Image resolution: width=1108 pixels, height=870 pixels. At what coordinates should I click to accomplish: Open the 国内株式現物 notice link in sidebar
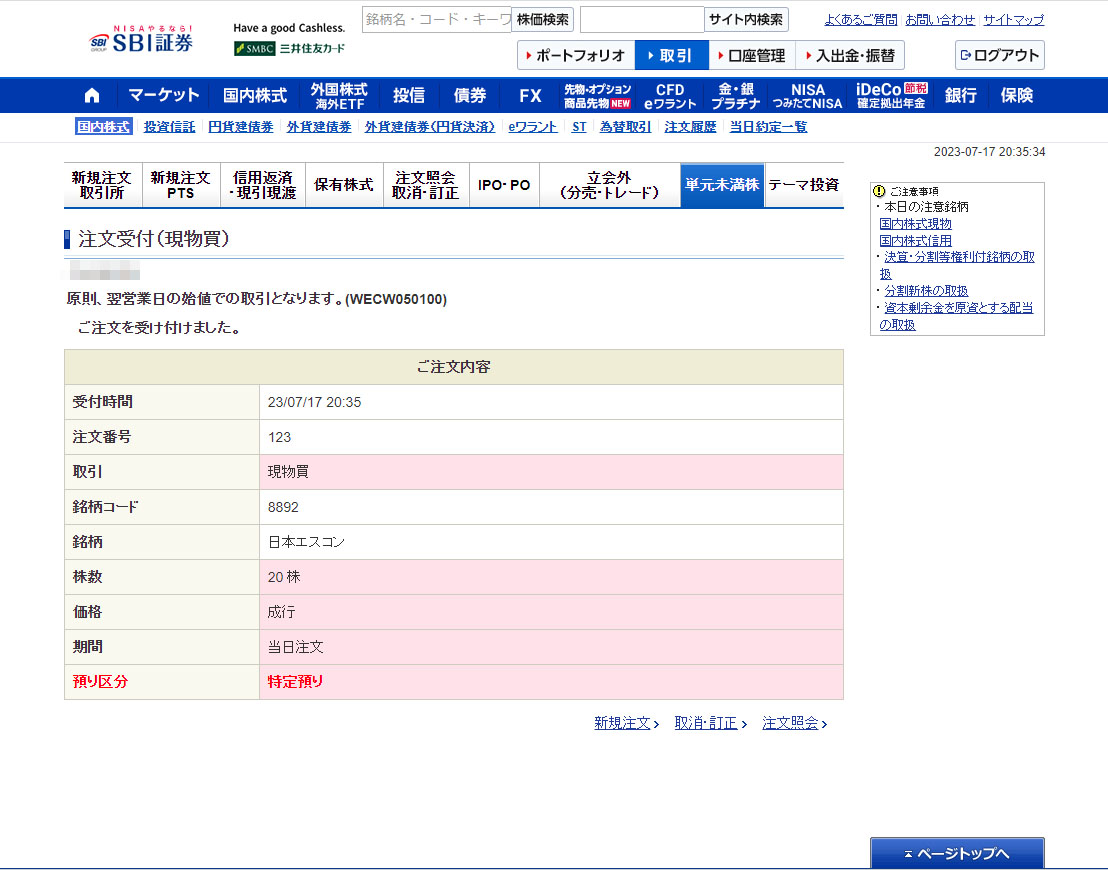click(x=915, y=224)
